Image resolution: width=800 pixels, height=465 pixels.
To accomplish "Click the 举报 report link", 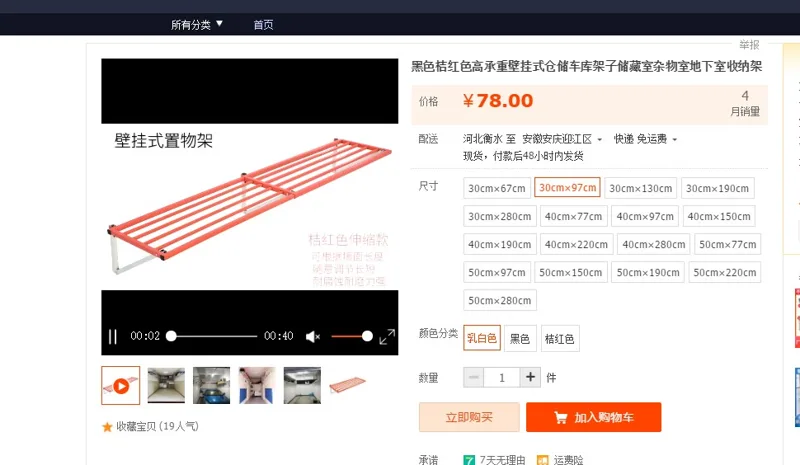I will 749,45.
